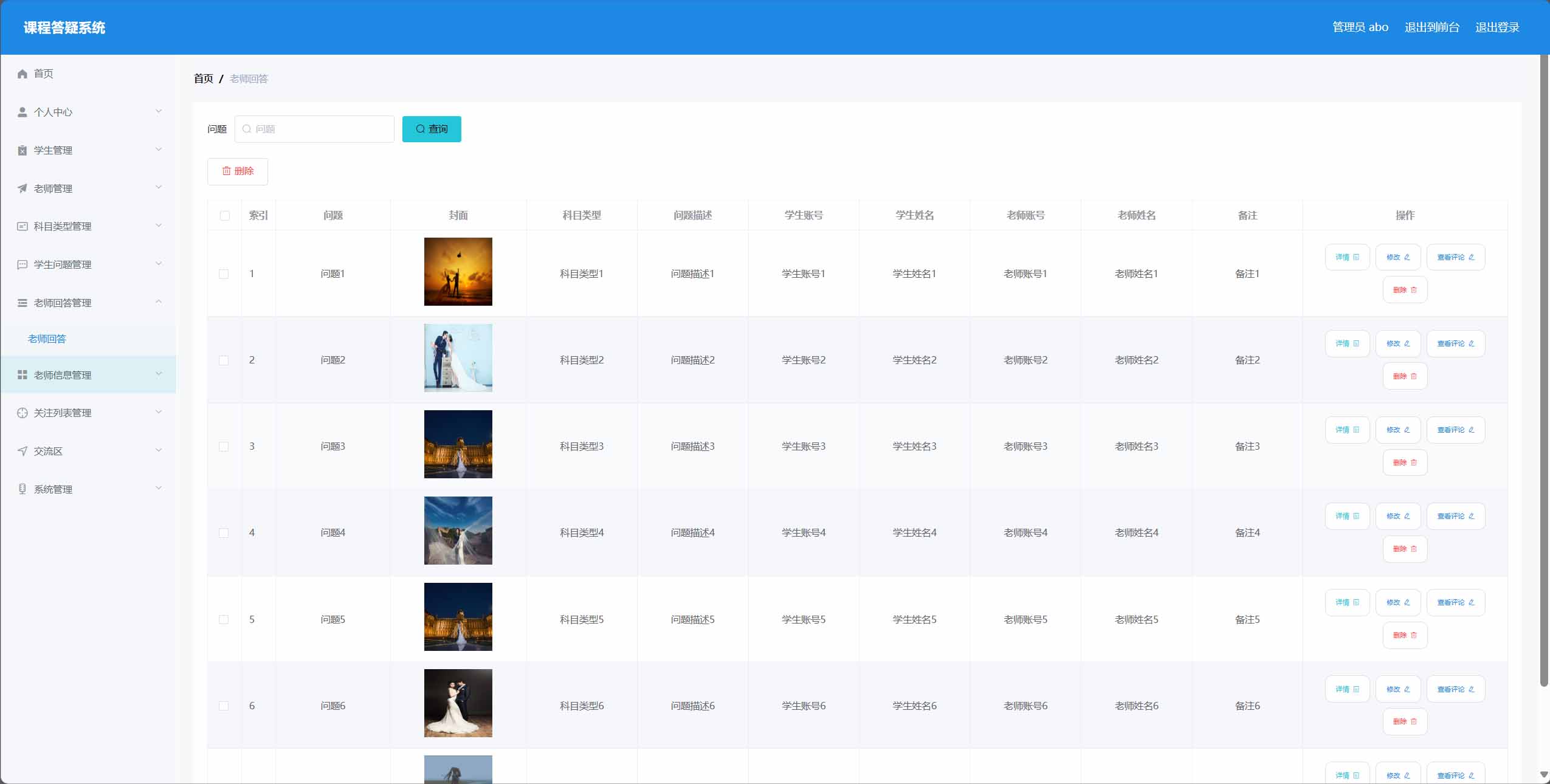The image size is (1550, 784).
Task: Open 查看评论 for row 问题2
Action: point(1456,343)
